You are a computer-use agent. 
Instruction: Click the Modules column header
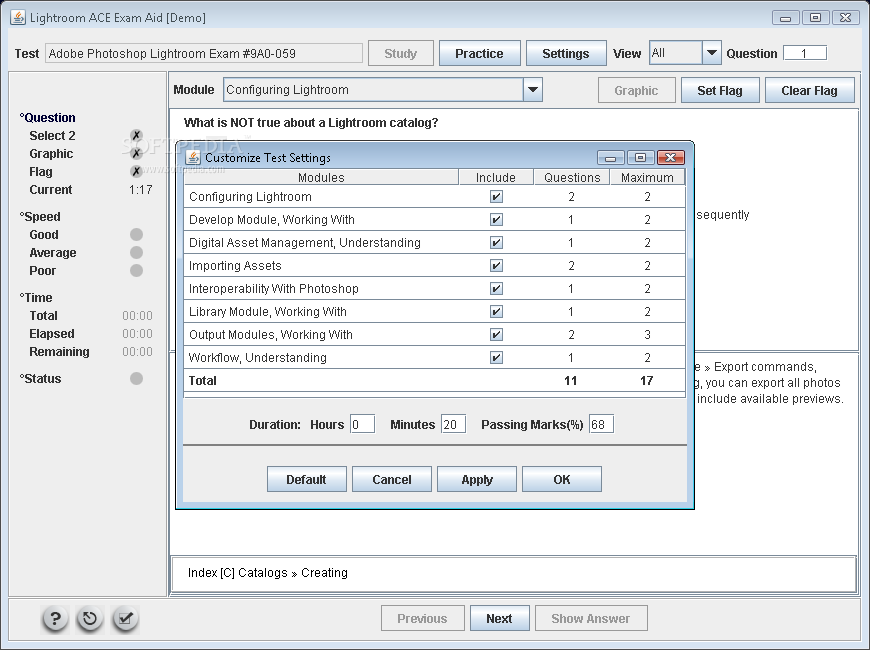click(321, 178)
